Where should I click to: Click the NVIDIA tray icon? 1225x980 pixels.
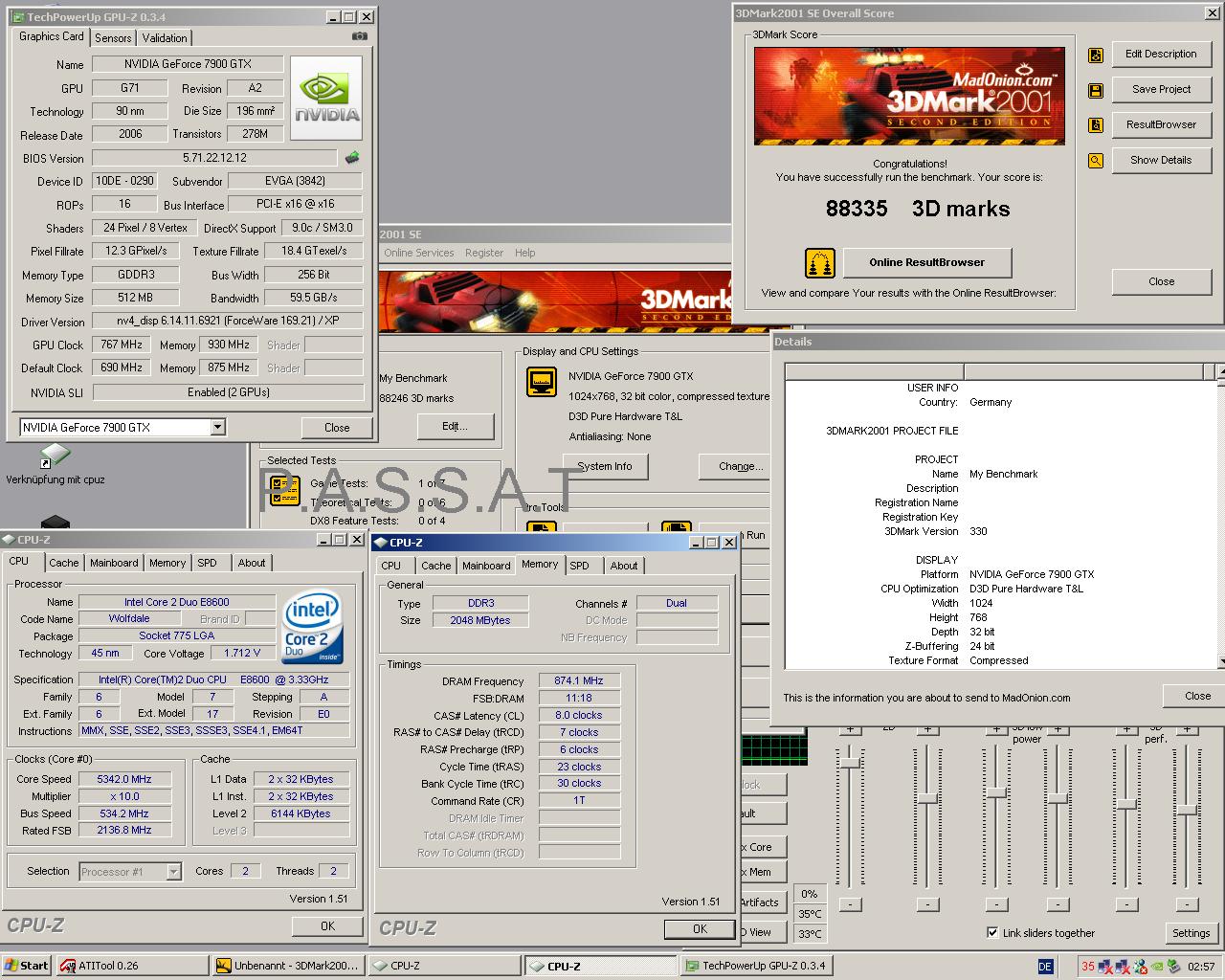tap(1157, 966)
